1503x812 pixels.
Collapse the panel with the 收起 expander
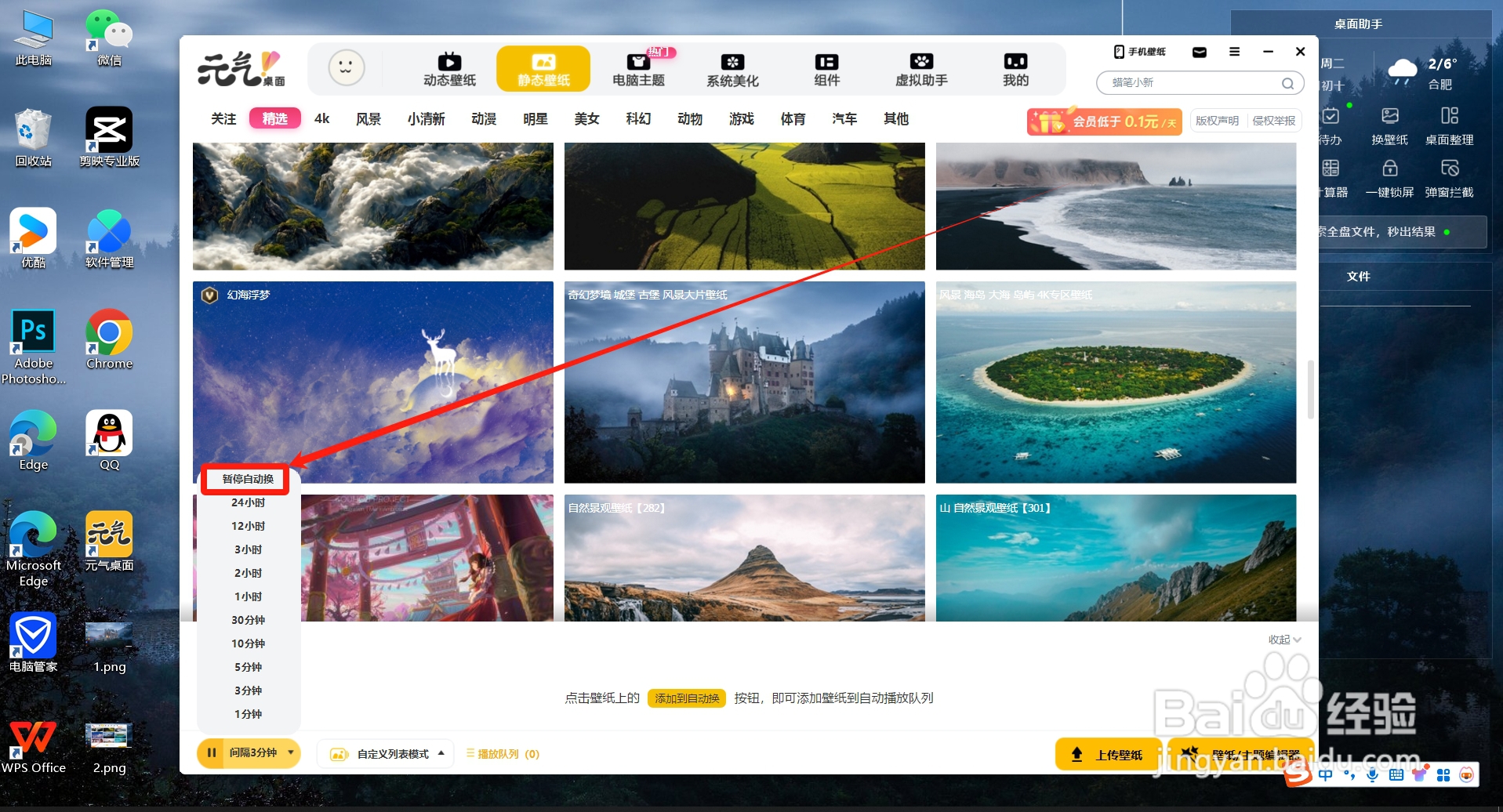point(1284,640)
